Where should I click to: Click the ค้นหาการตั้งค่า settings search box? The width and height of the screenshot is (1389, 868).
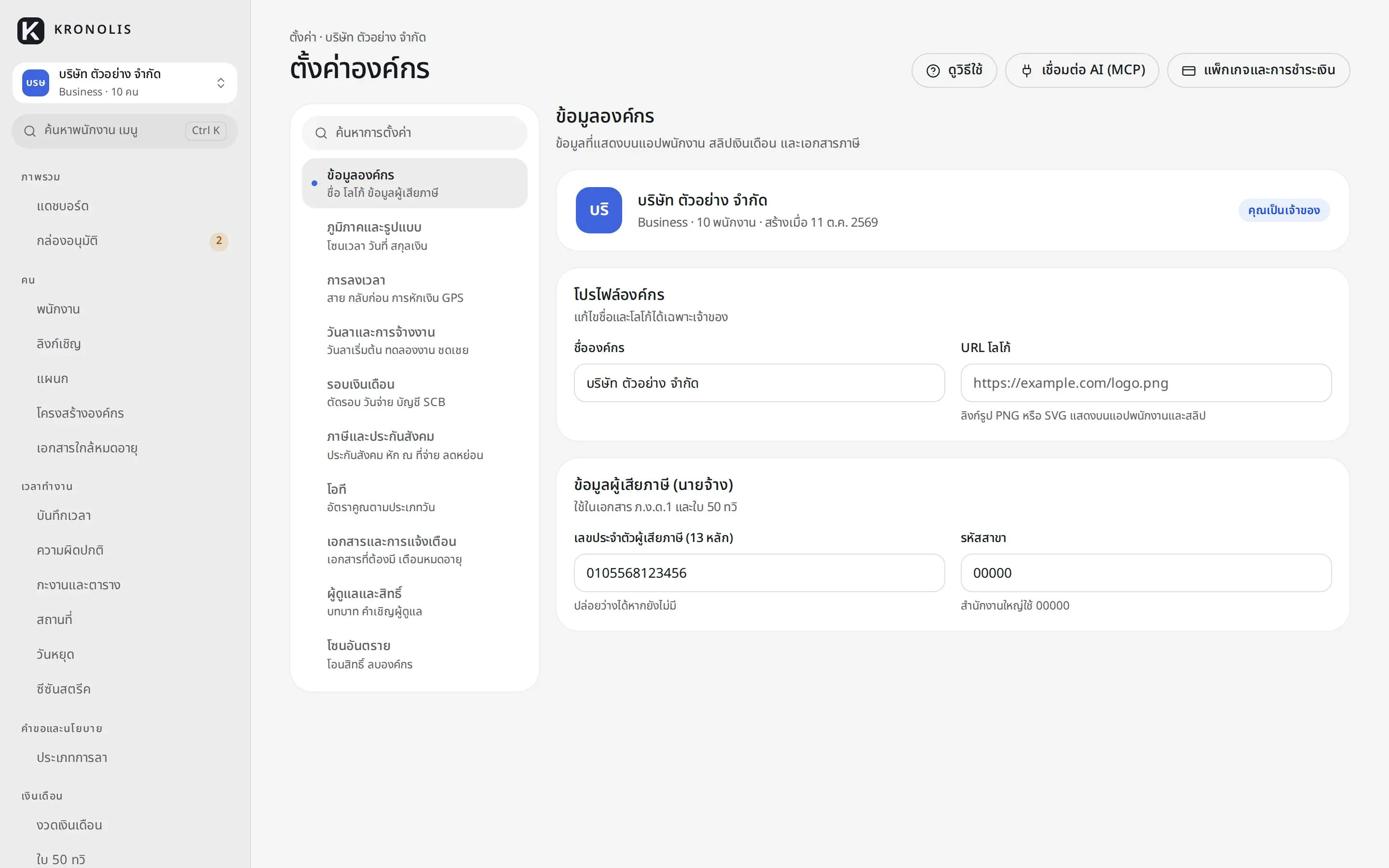coord(414,133)
